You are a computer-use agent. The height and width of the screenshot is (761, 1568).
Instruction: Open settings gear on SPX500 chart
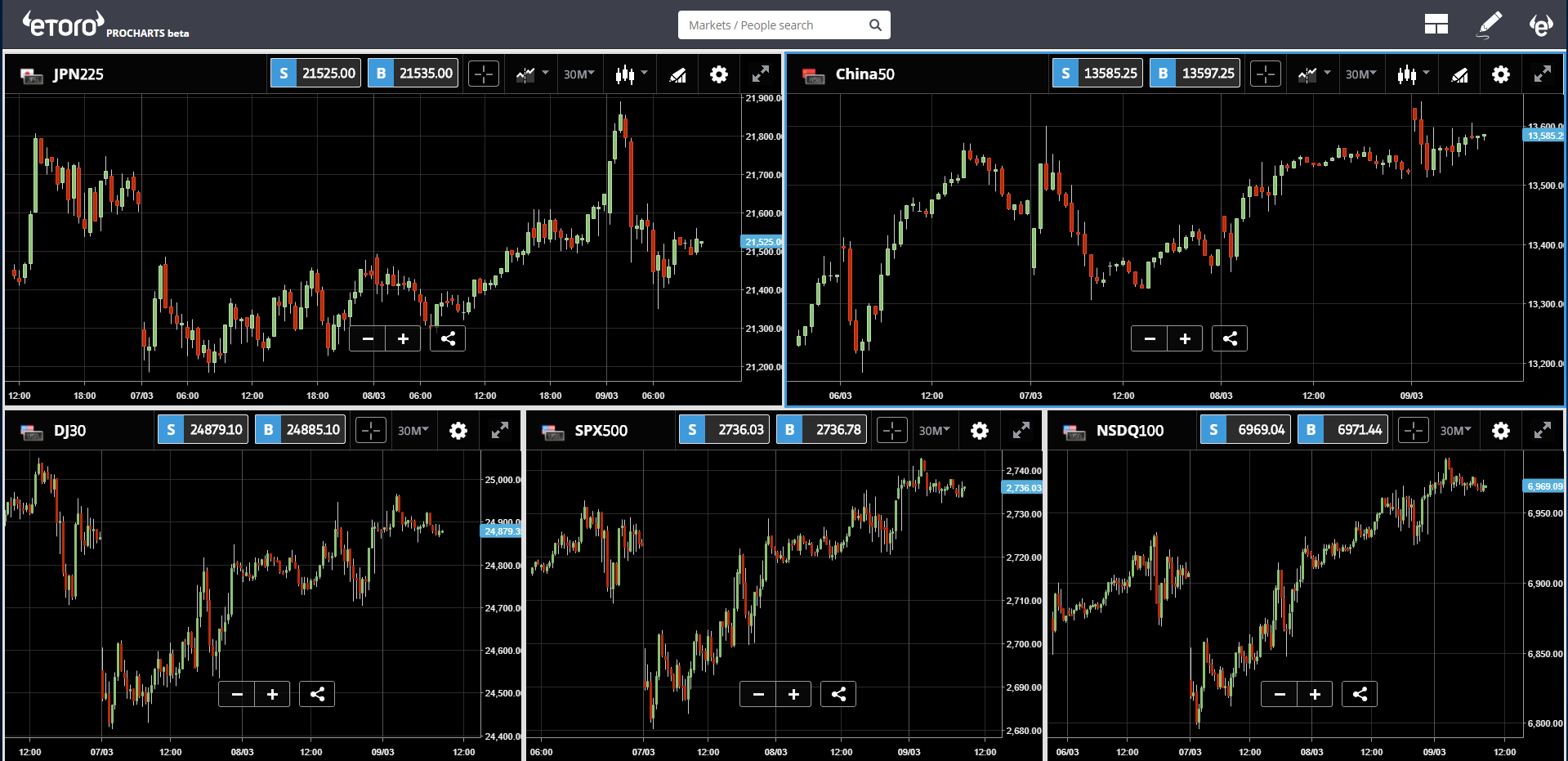980,431
